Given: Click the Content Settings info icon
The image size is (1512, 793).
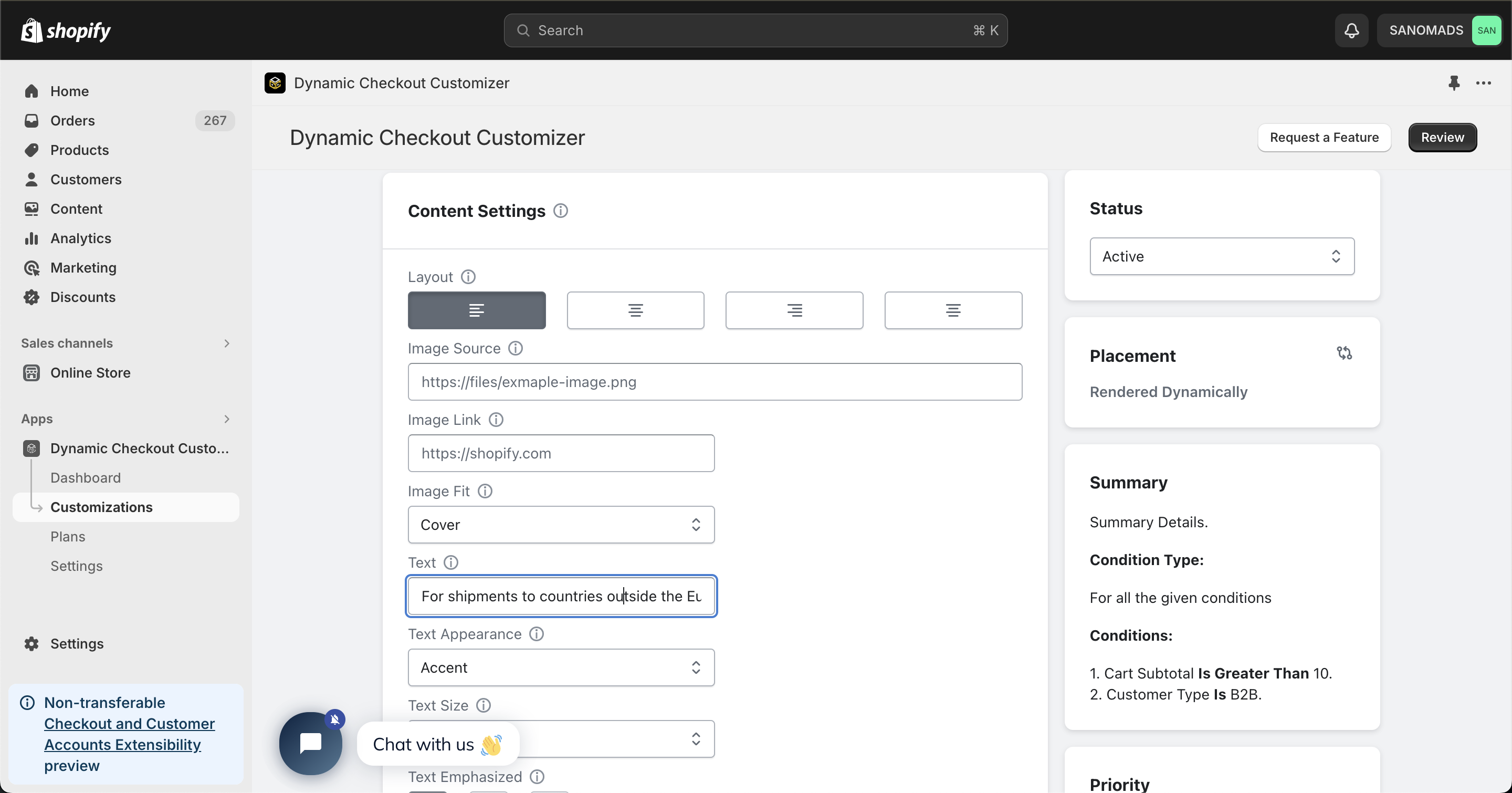Looking at the screenshot, I should [x=561, y=211].
